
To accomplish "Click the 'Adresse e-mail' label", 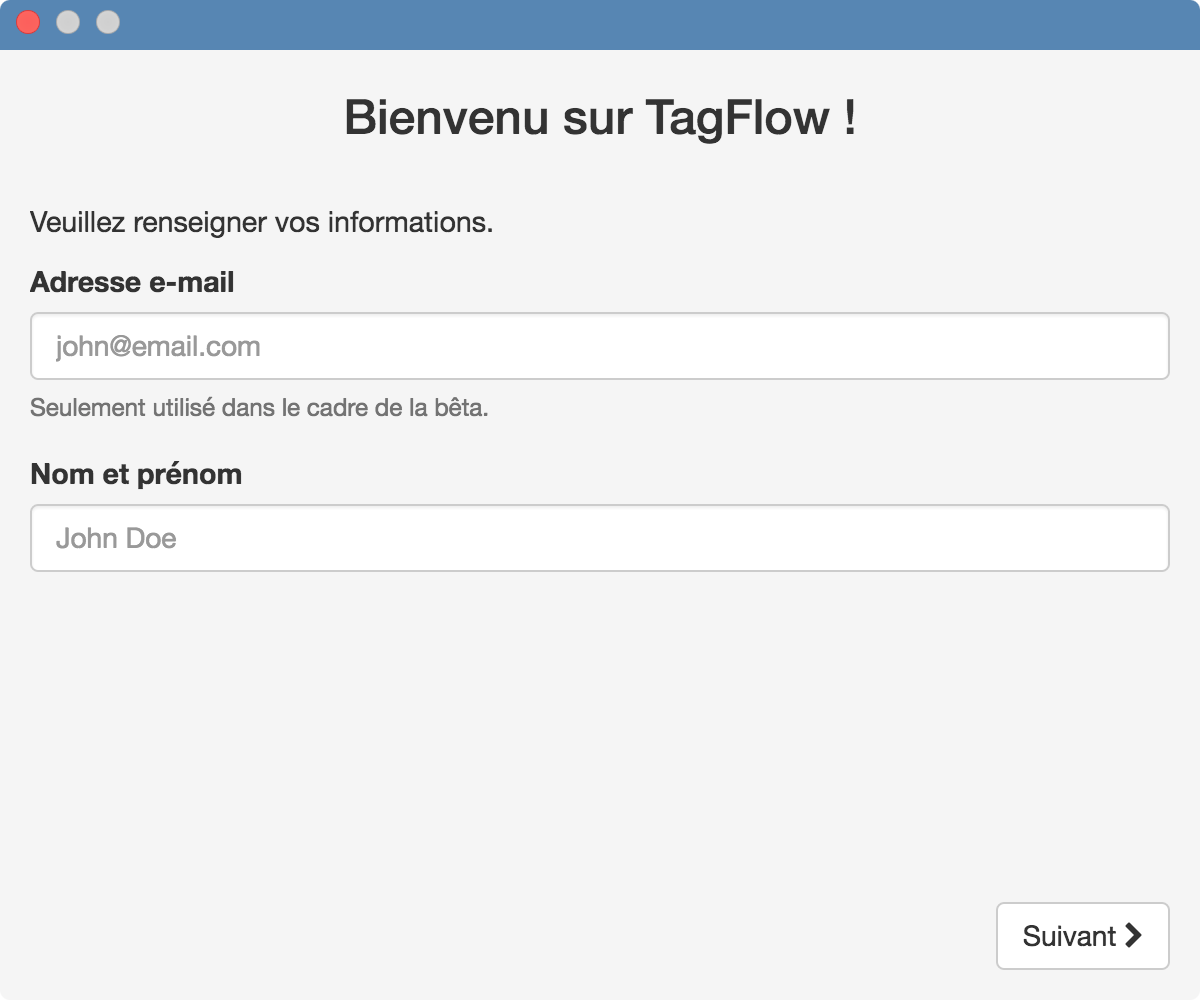I will 132,282.
